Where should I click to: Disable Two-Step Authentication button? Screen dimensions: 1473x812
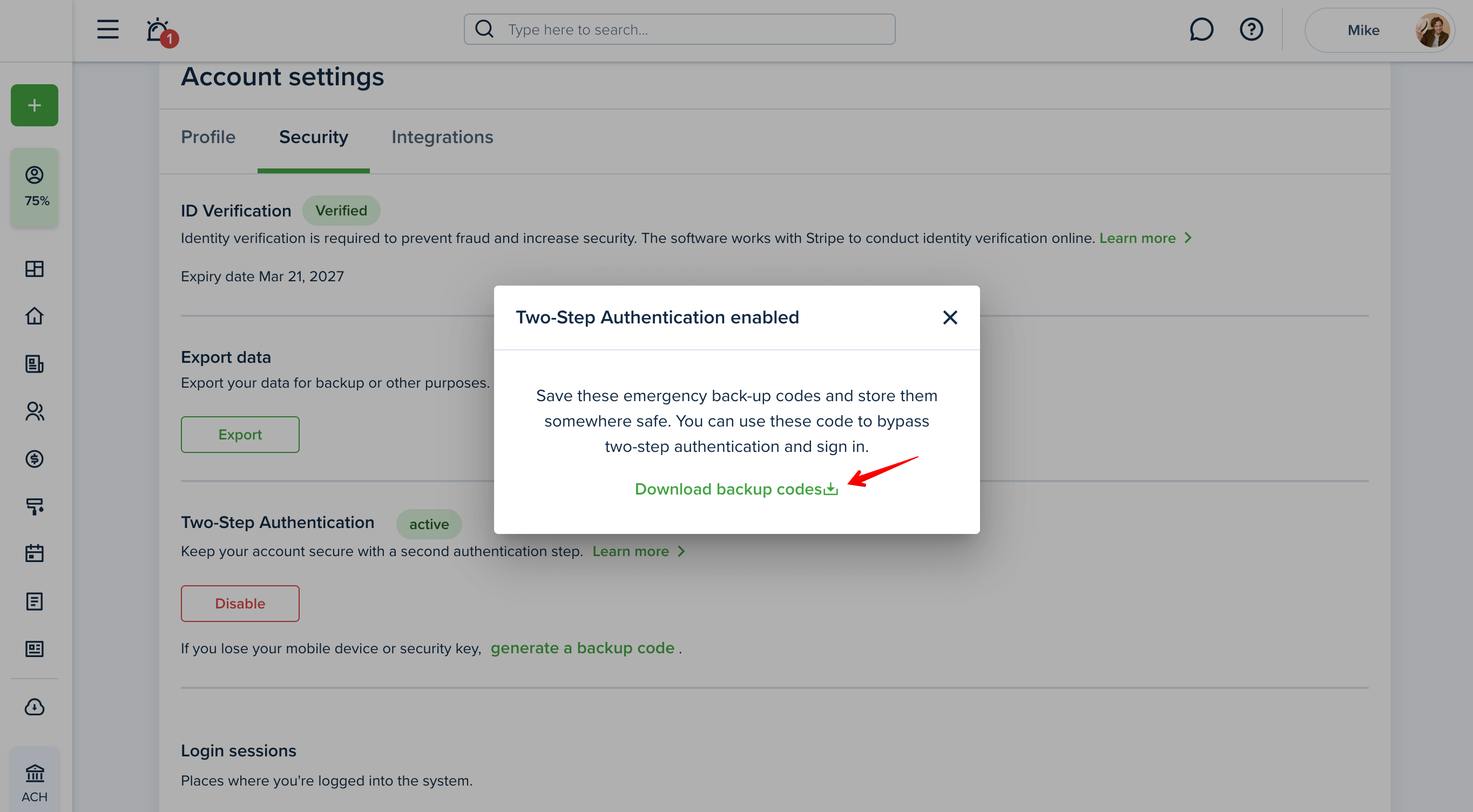pyautogui.click(x=240, y=603)
